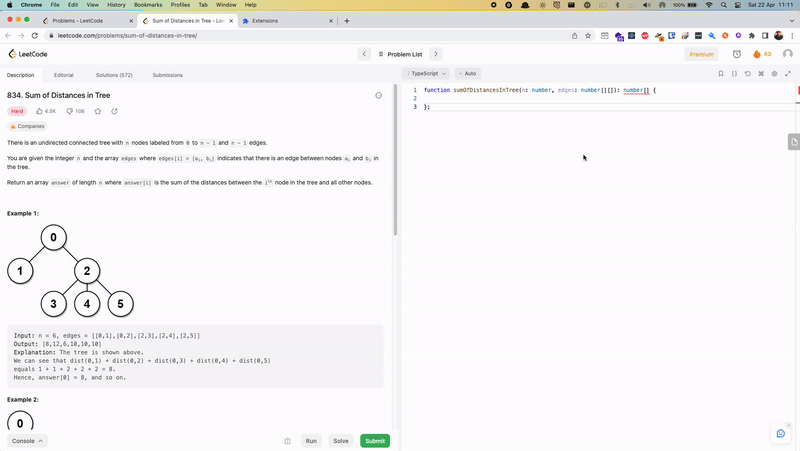This screenshot has height=451, width=800.
Task: Open Bookmarks menu in menu bar
Action: (x=148, y=5)
